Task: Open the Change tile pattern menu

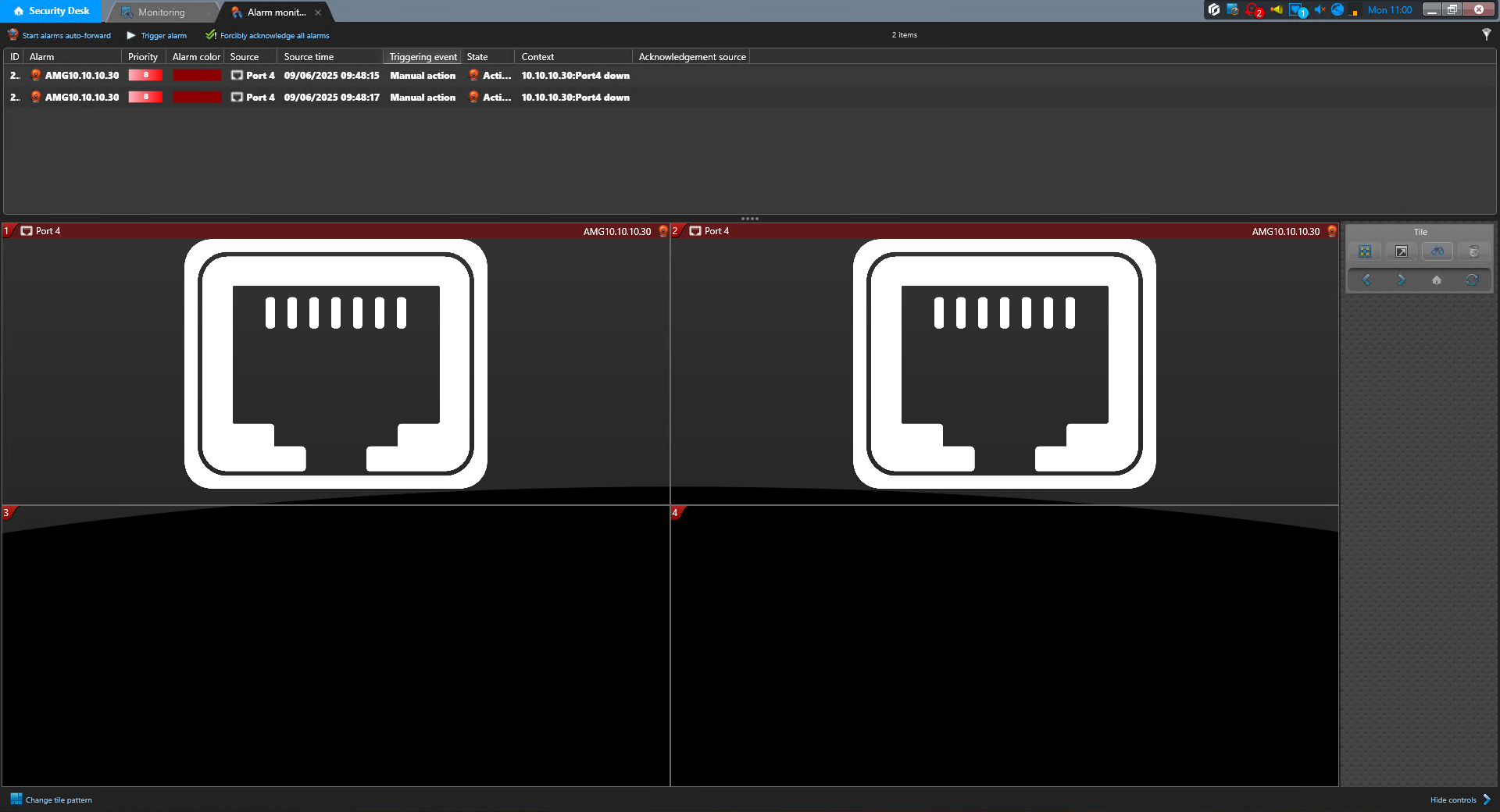Action: (x=52, y=800)
